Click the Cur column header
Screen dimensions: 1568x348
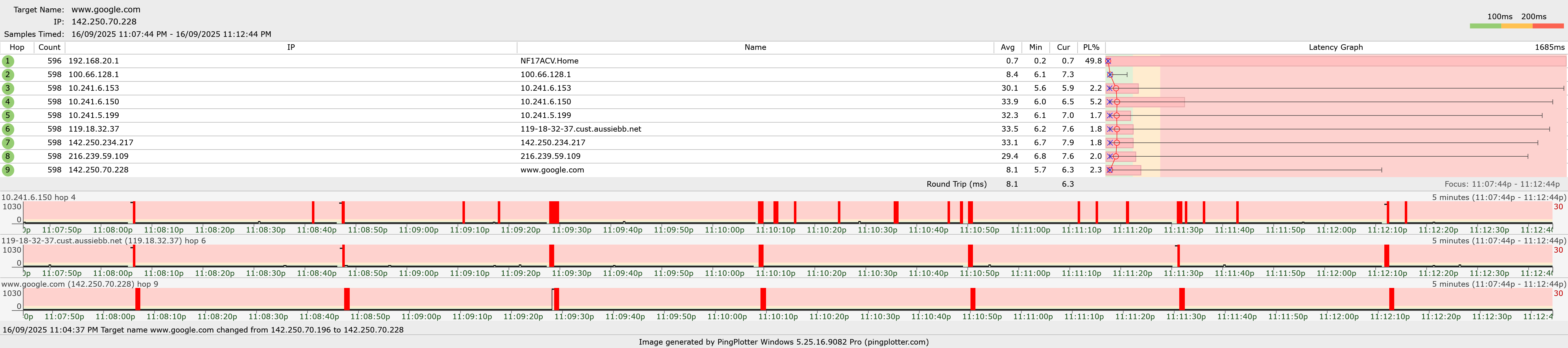1063,47
